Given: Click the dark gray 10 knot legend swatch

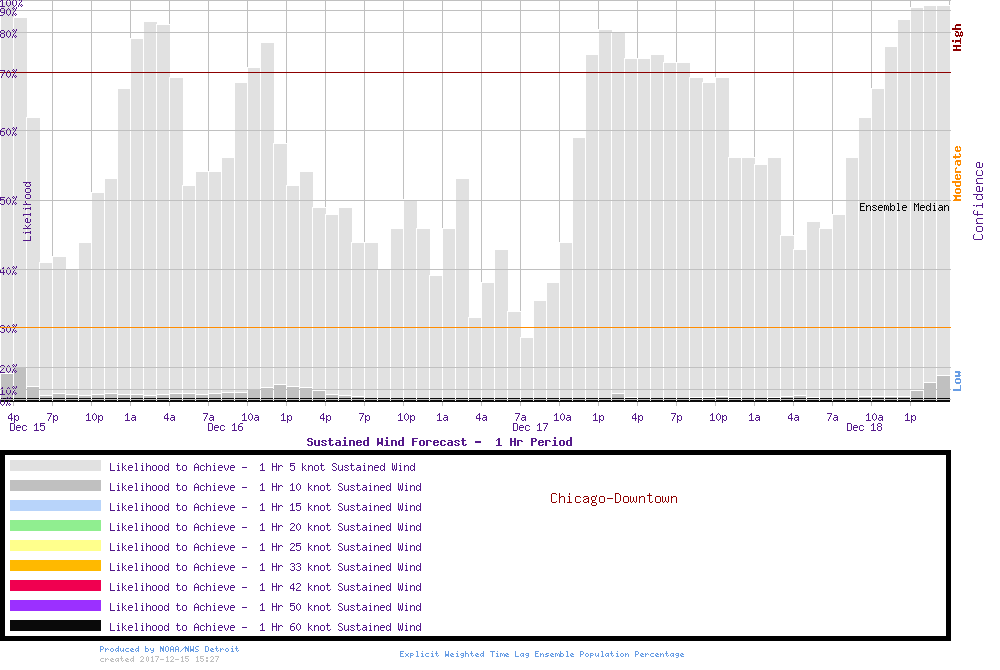Looking at the screenshot, I should click(x=55, y=486).
